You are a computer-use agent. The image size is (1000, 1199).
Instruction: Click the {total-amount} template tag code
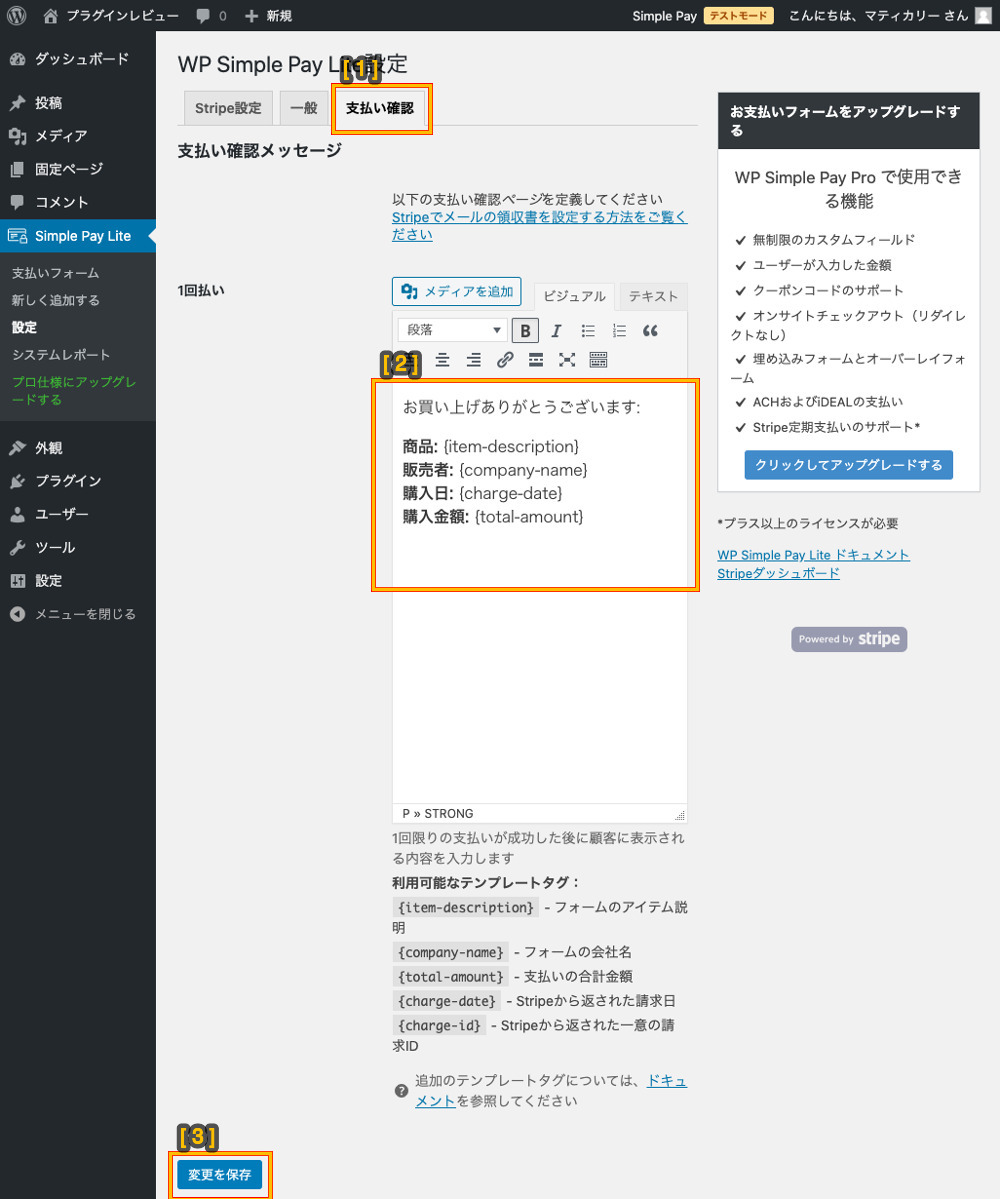[450, 976]
